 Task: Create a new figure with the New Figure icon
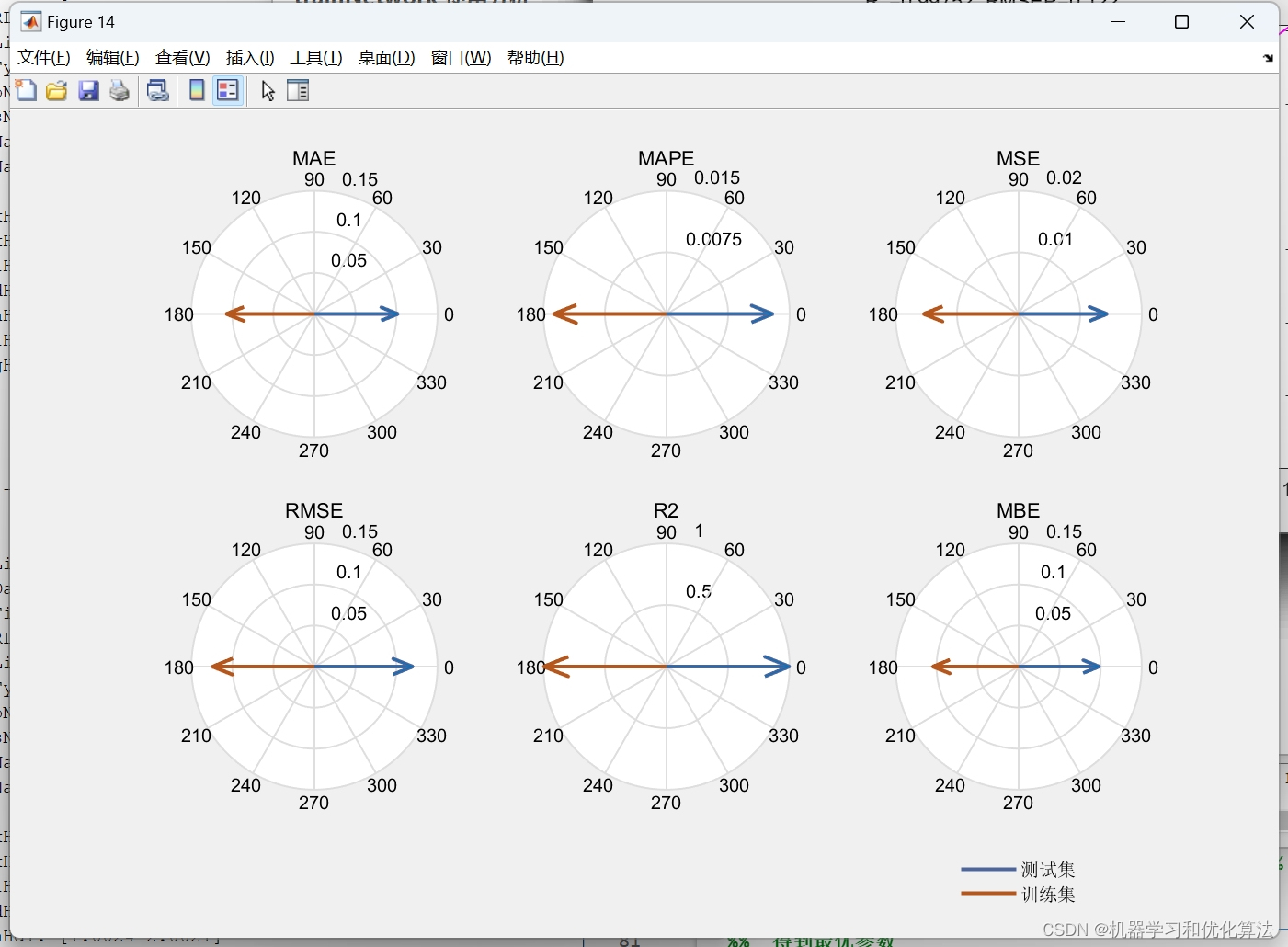(26, 90)
